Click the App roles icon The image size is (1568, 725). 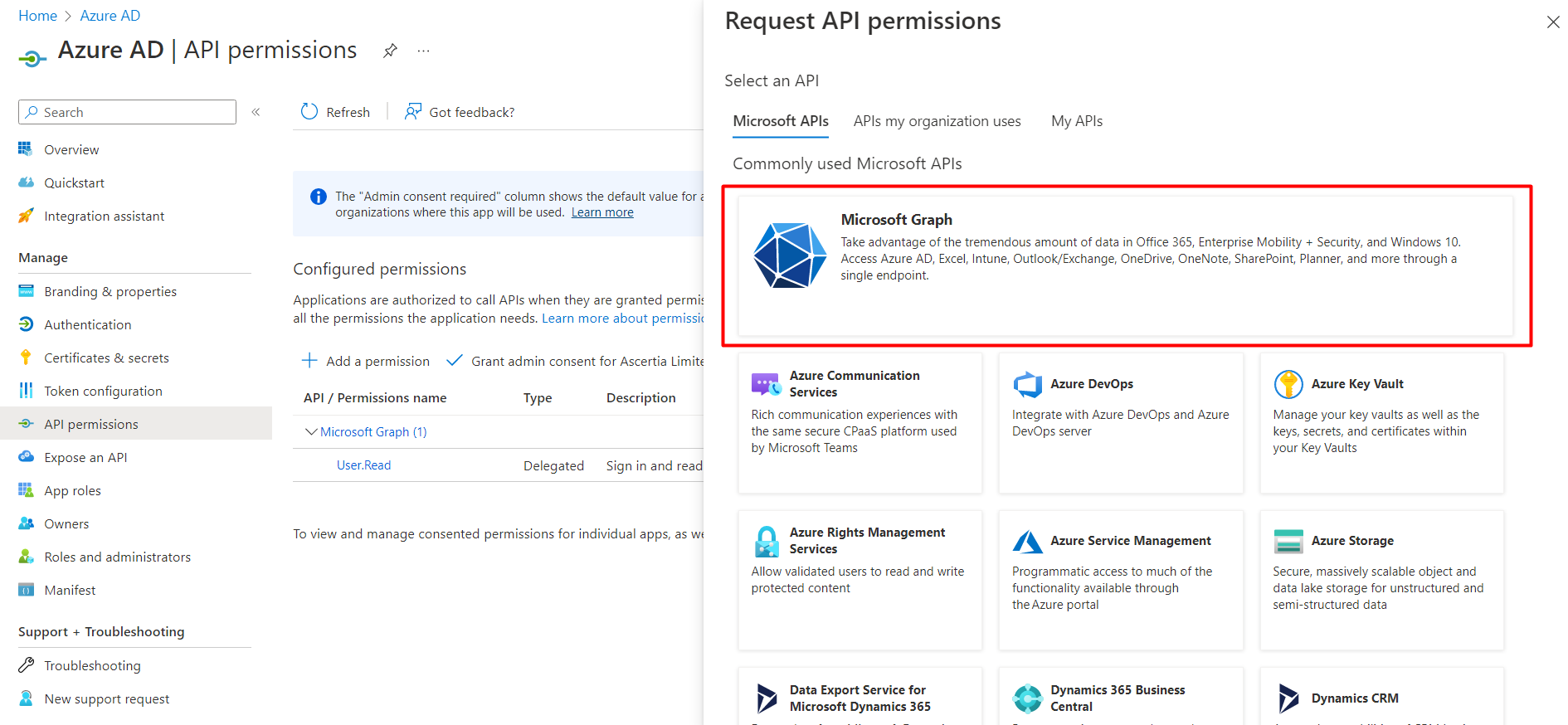tap(26, 490)
